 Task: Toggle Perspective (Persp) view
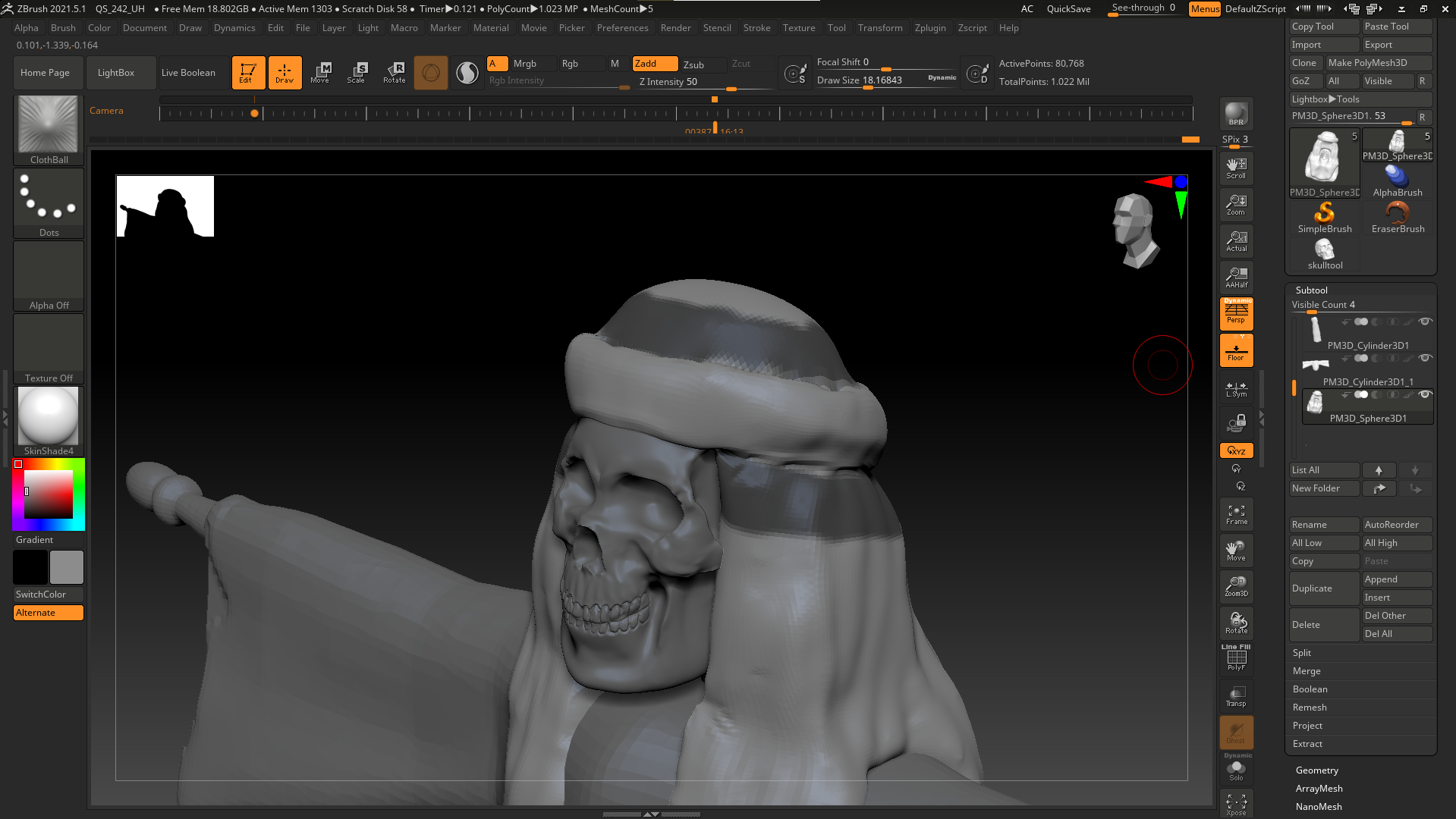click(1236, 313)
